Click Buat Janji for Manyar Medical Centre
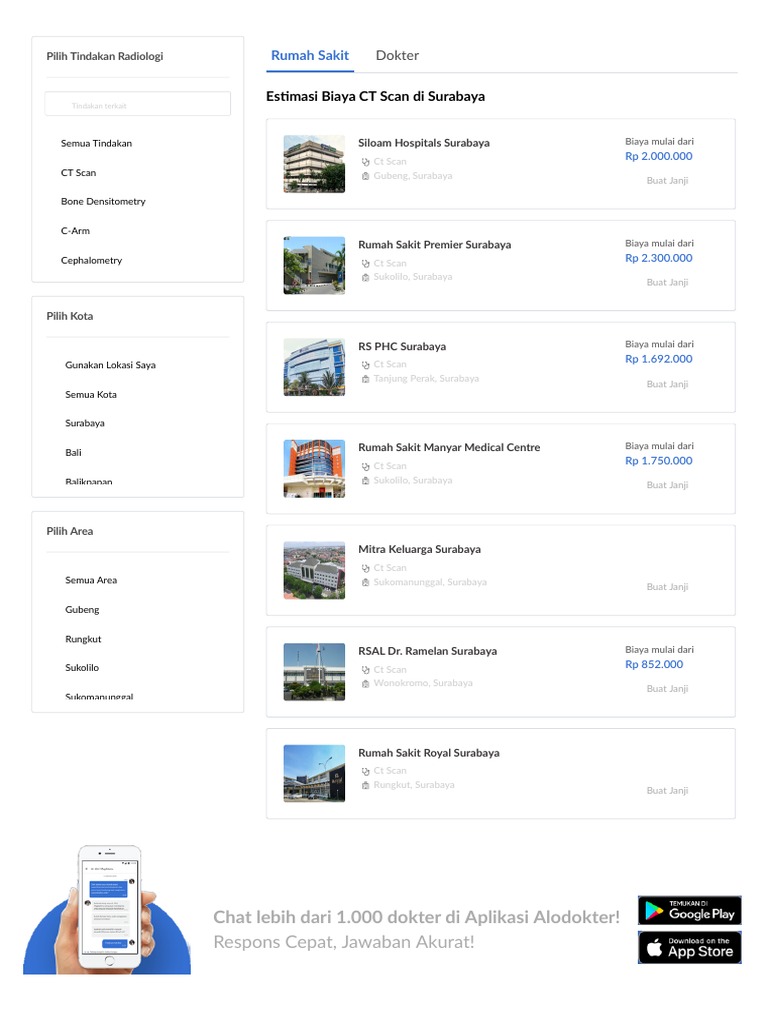This screenshot has height=1024, width=768. [x=667, y=485]
